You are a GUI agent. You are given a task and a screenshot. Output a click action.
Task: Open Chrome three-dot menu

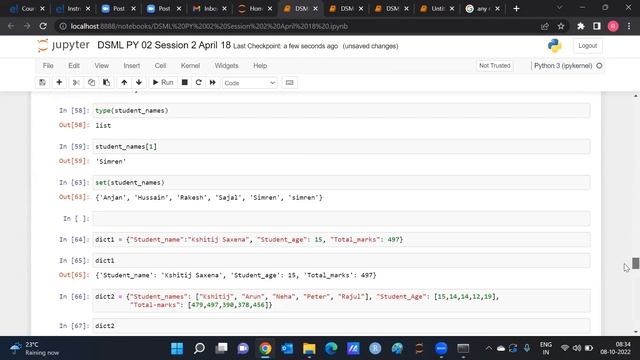click(x=629, y=26)
